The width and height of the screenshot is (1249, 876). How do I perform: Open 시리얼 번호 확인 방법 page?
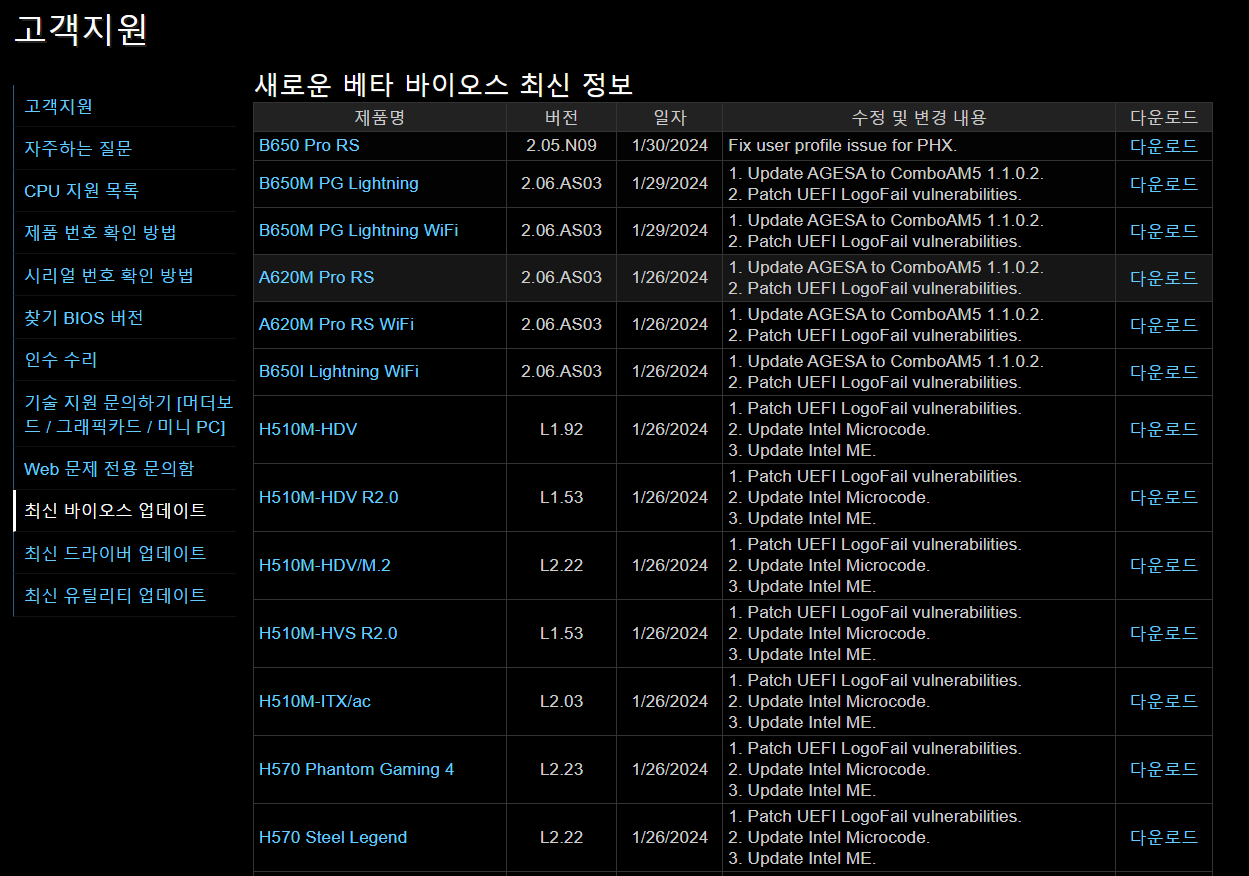[x=109, y=275]
